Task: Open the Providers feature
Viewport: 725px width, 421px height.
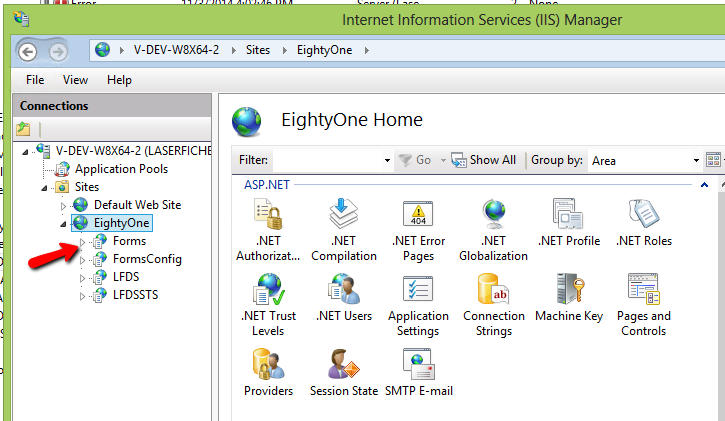Action: pos(268,372)
